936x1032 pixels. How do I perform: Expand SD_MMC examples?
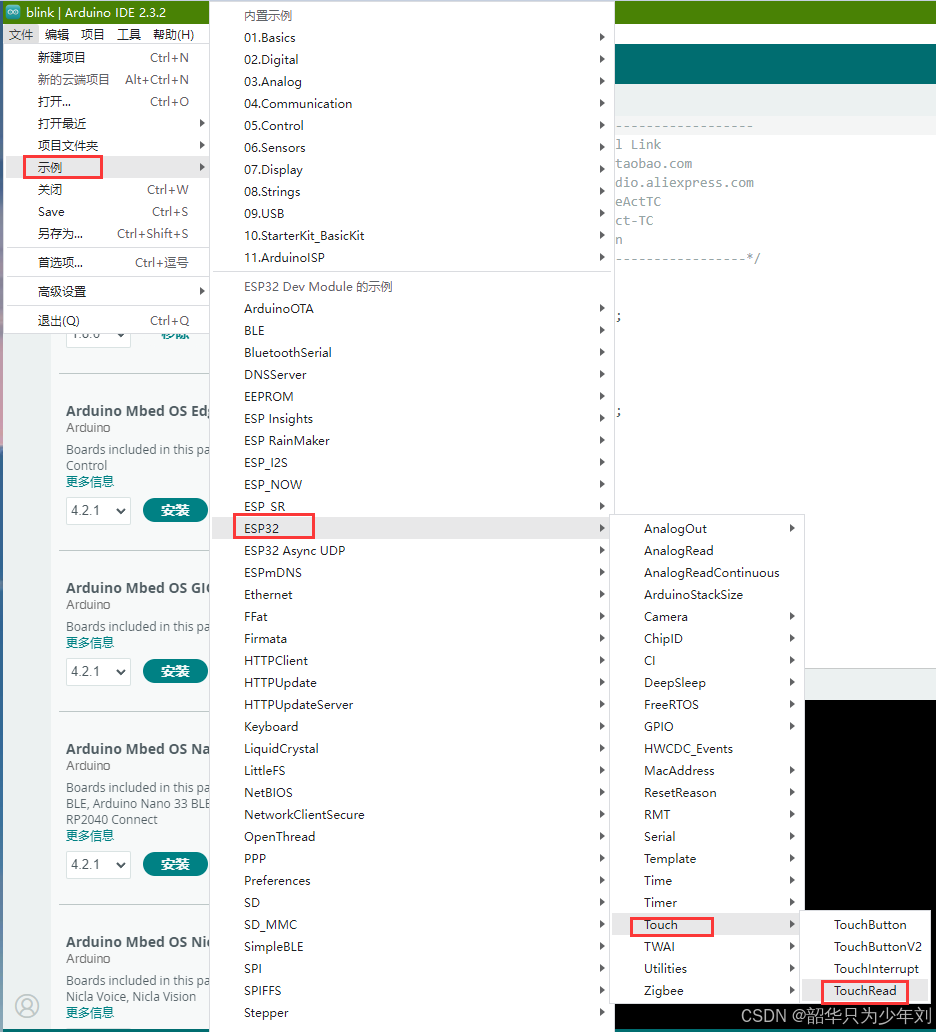[x=413, y=925]
